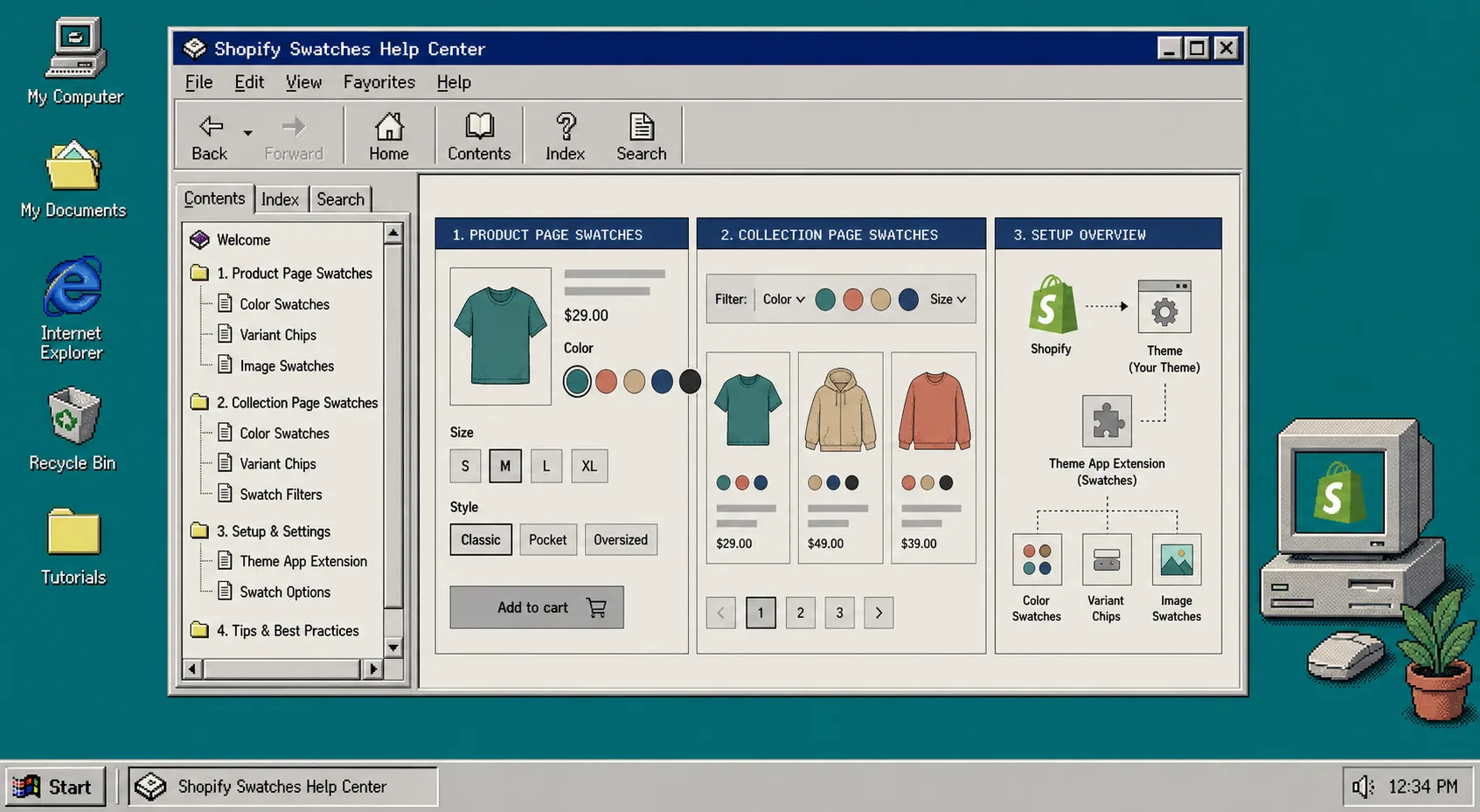Viewport: 1480px width, 812px height.
Task: Click the Search document icon in the toolbar
Action: point(642,127)
